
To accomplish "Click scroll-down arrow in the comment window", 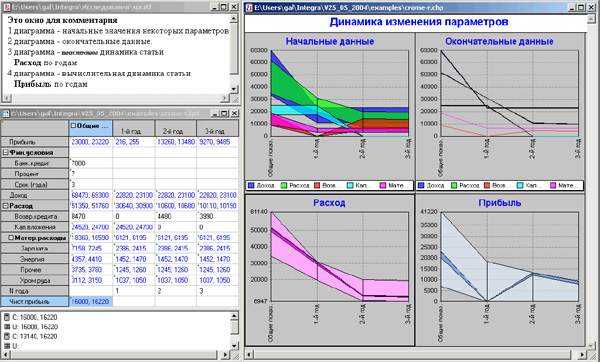I will [234, 89].
